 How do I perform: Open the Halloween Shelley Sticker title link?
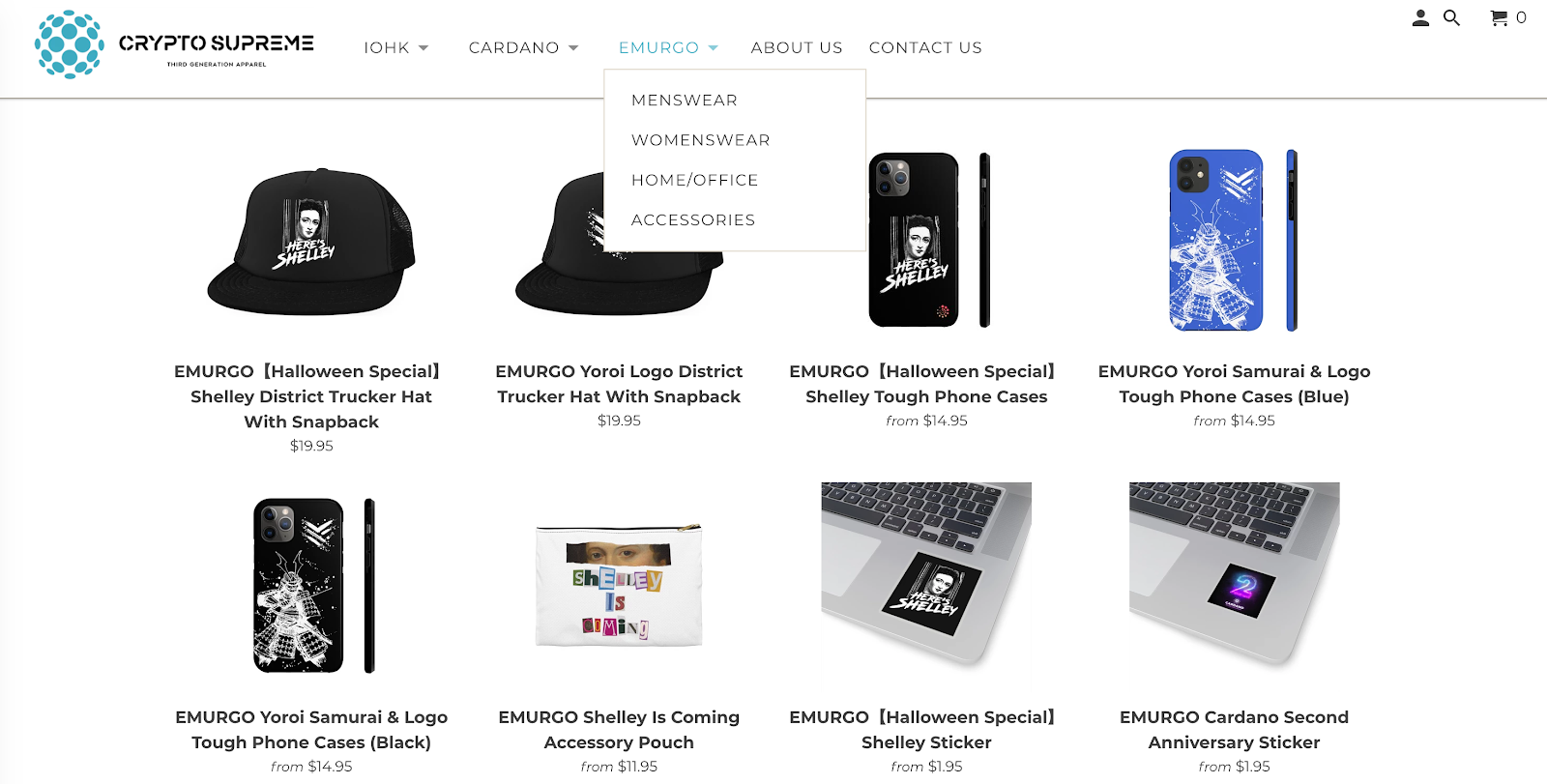pyautogui.click(x=926, y=730)
